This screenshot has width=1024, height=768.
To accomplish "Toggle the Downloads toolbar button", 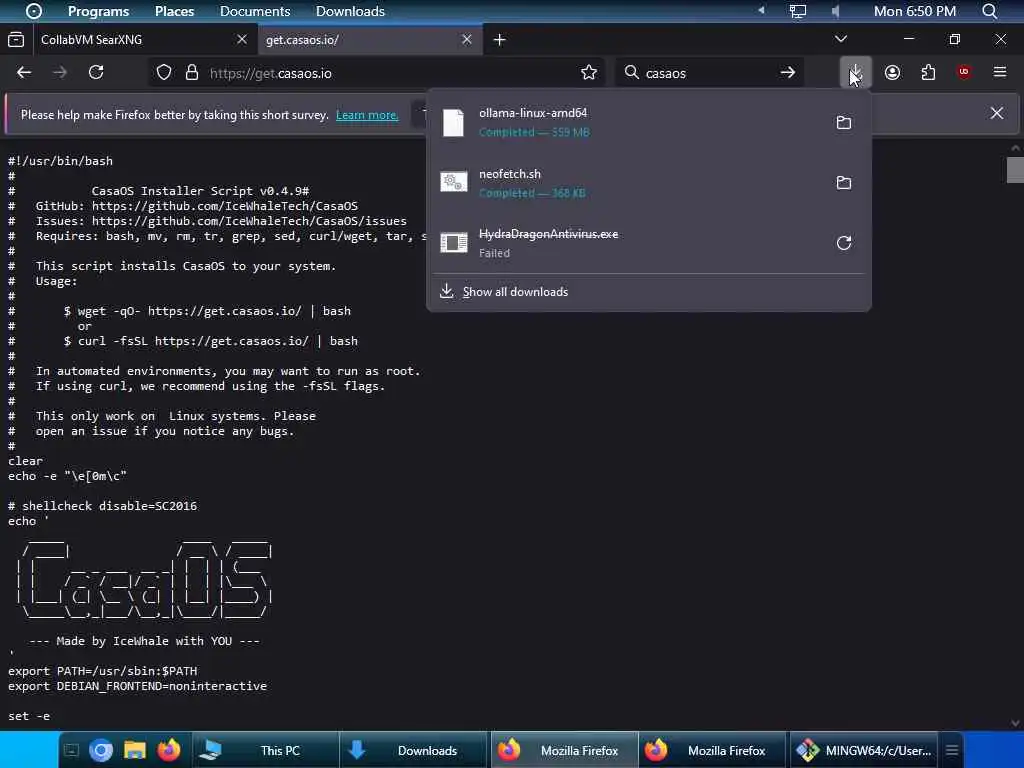I will (856, 72).
